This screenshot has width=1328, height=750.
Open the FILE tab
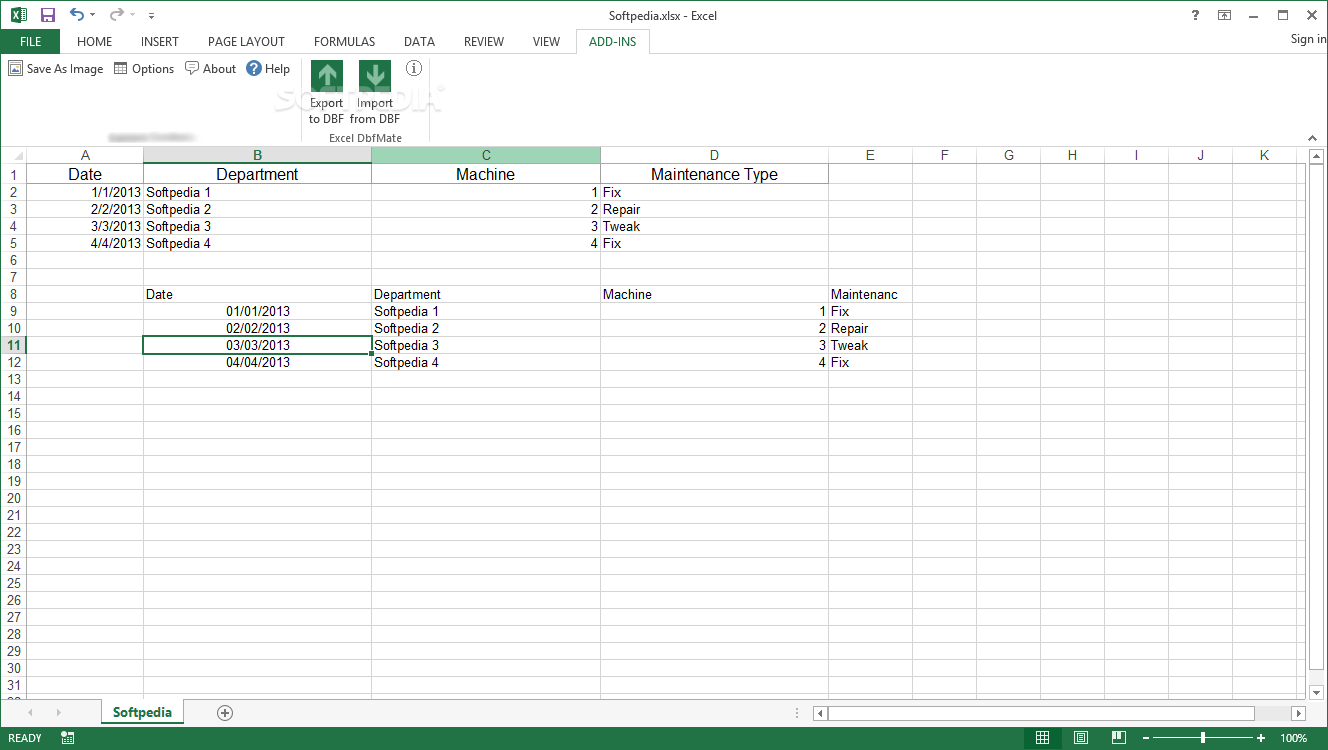click(x=30, y=42)
